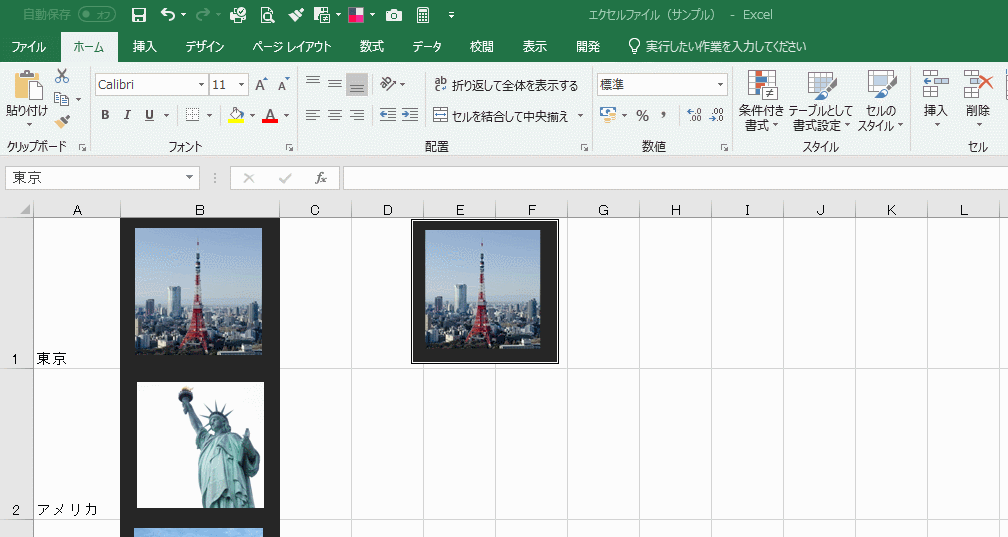This screenshot has width=1008, height=537.
Task: Click the increase indent icon
Action: [409, 115]
